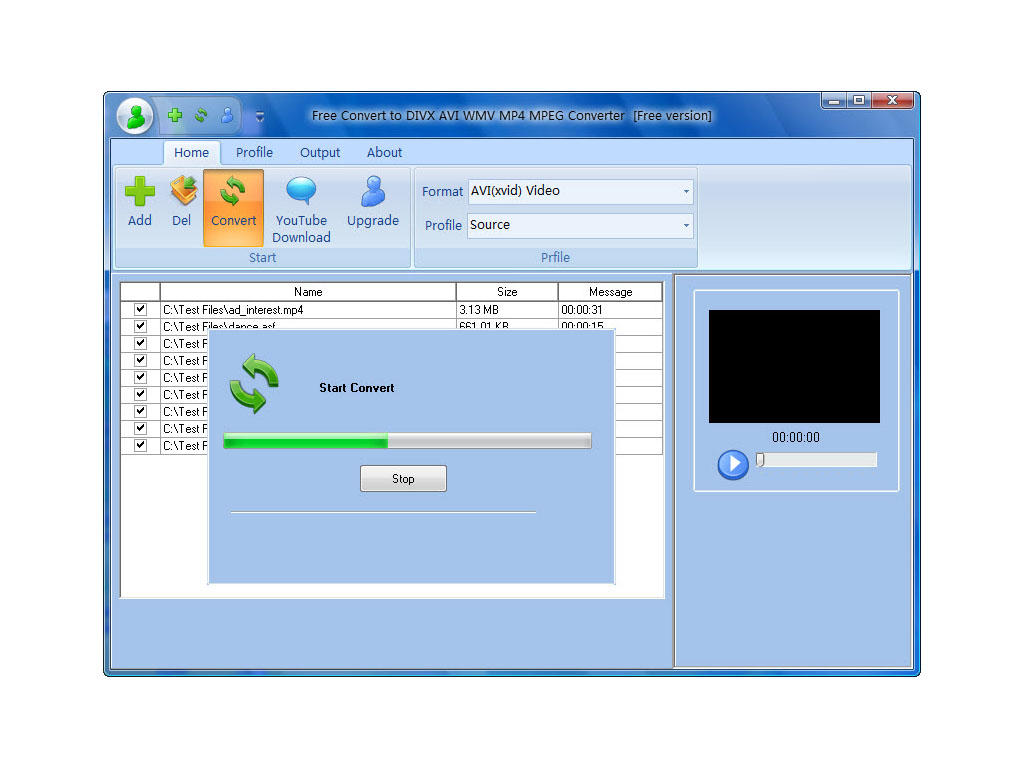Stop the conversion with Stop button
Viewport: 1024px width, 768px height.
click(x=403, y=479)
